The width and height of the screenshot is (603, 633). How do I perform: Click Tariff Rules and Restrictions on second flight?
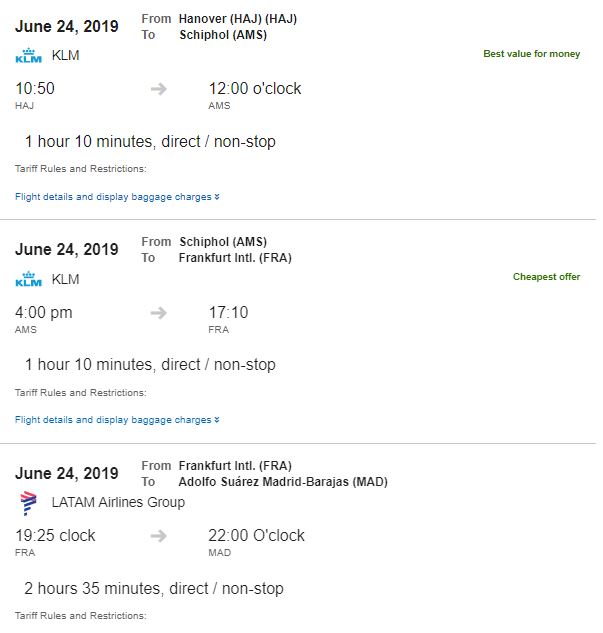coord(81,392)
